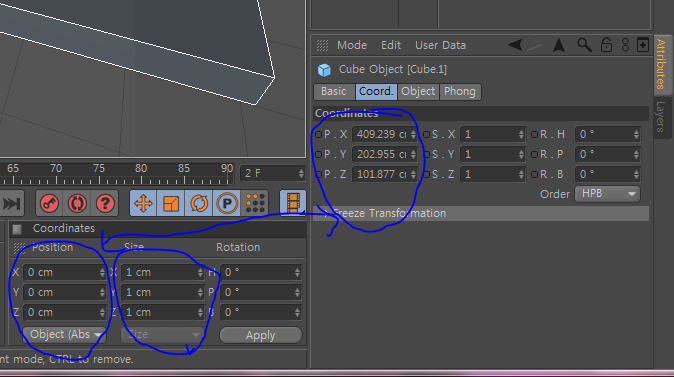Viewport: 674px width, 377px height.
Task: Click the red question mark keyframe selection icon
Action: click(105, 203)
